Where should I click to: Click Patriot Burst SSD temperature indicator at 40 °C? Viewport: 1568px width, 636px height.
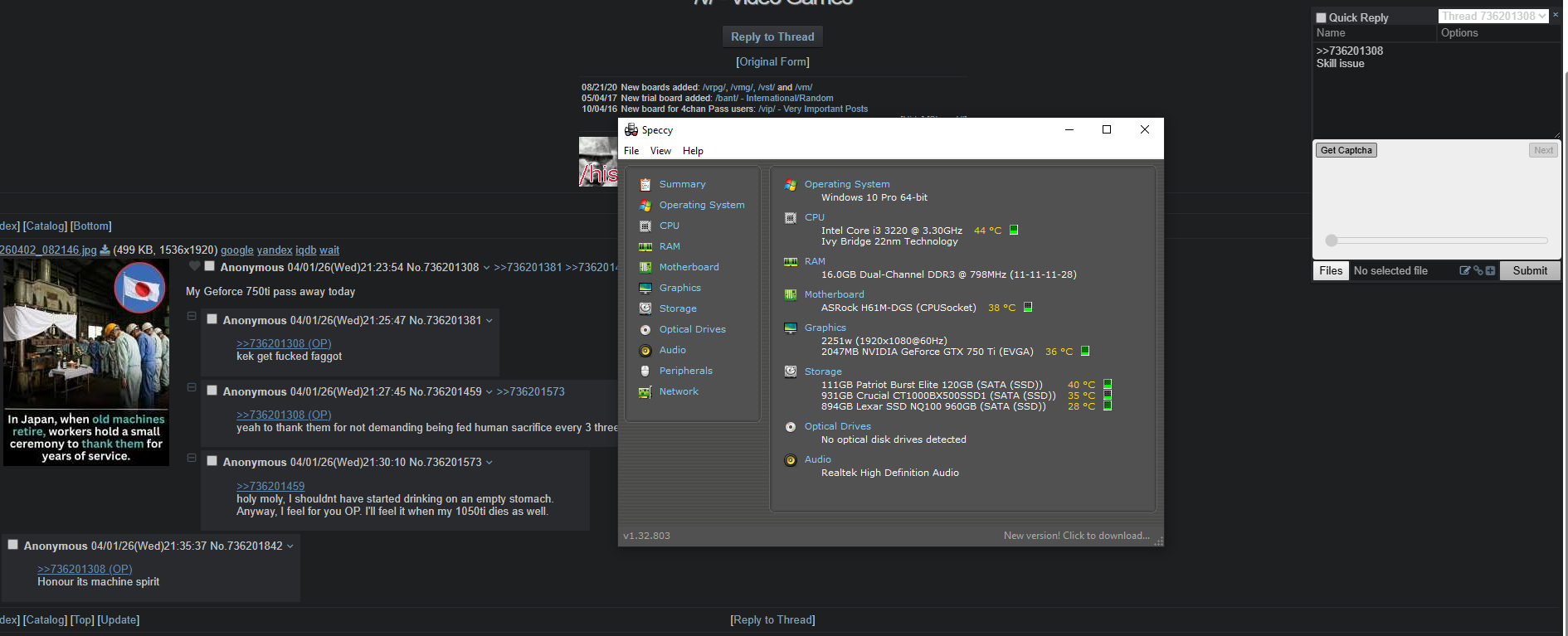click(1108, 384)
